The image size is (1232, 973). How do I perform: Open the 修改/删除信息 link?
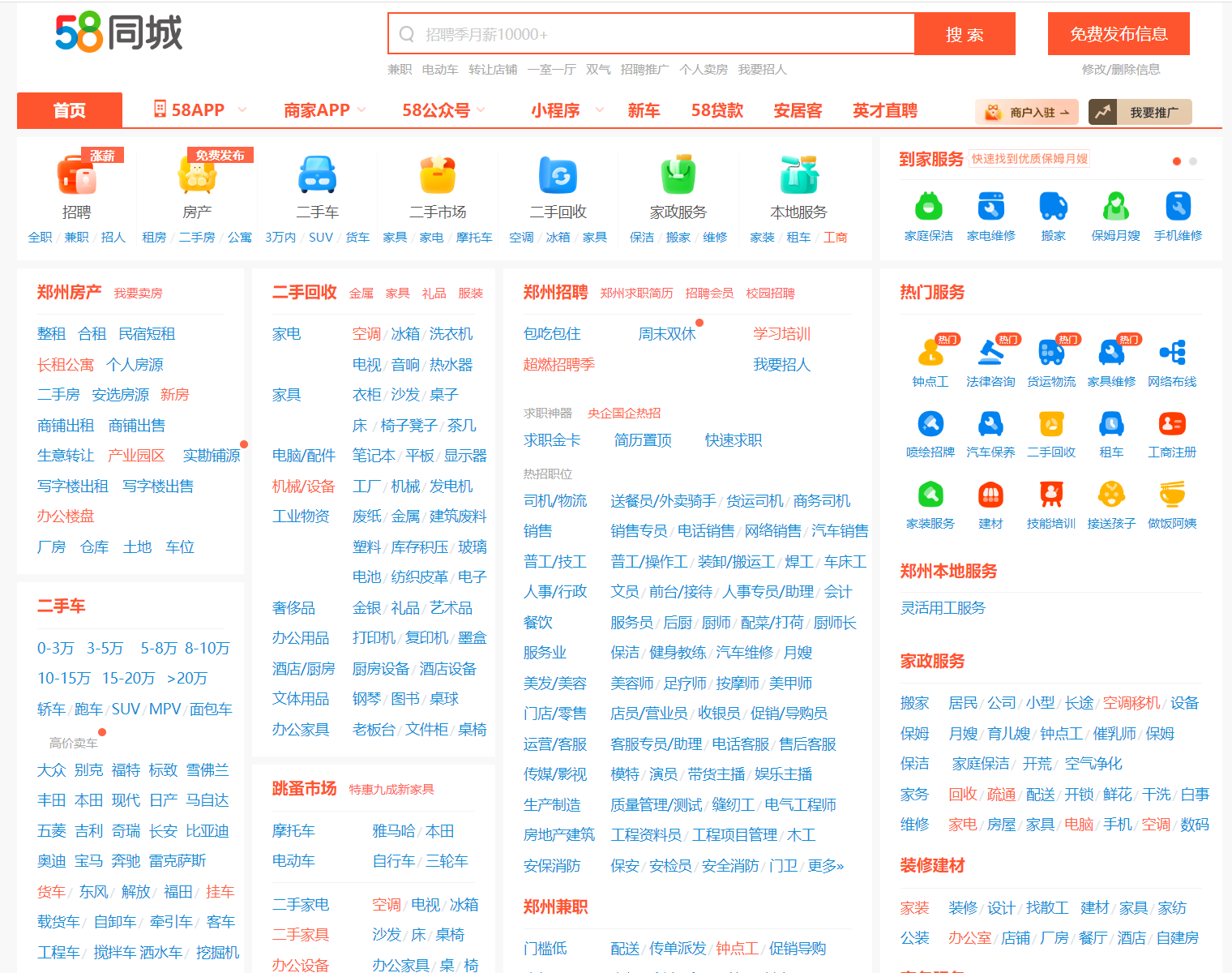[1121, 70]
